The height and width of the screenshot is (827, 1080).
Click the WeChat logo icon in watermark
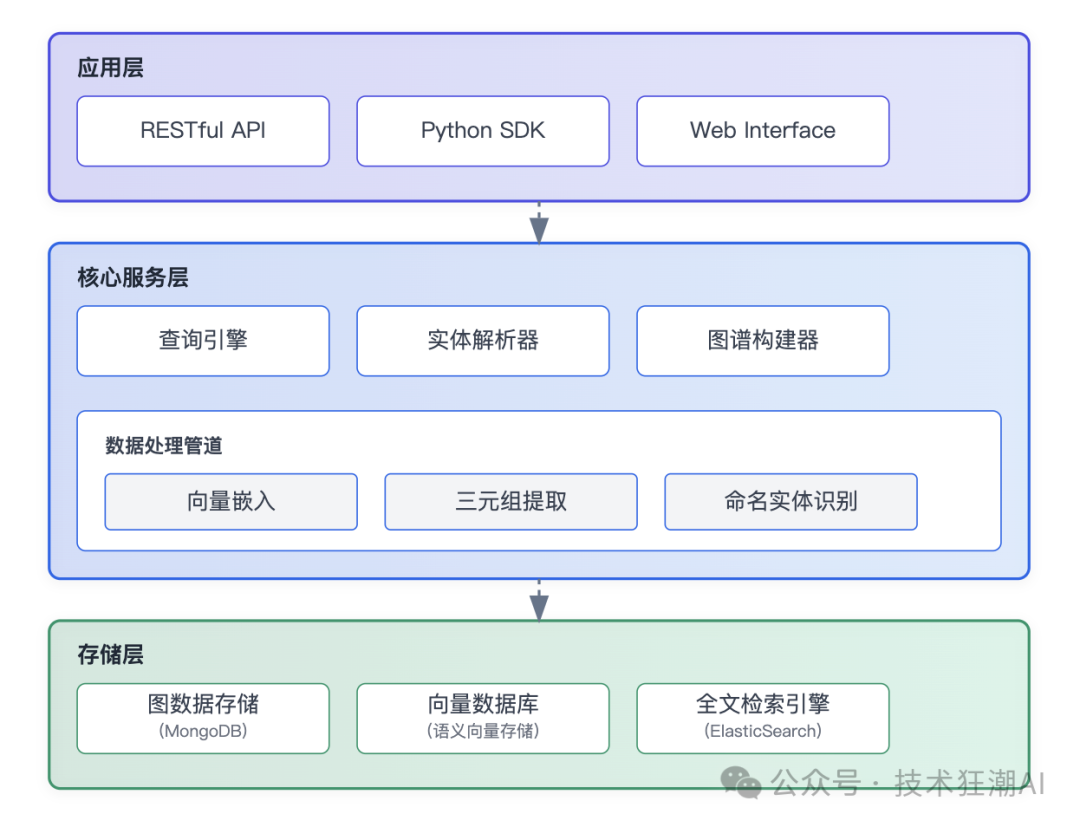click(x=743, y=782)
